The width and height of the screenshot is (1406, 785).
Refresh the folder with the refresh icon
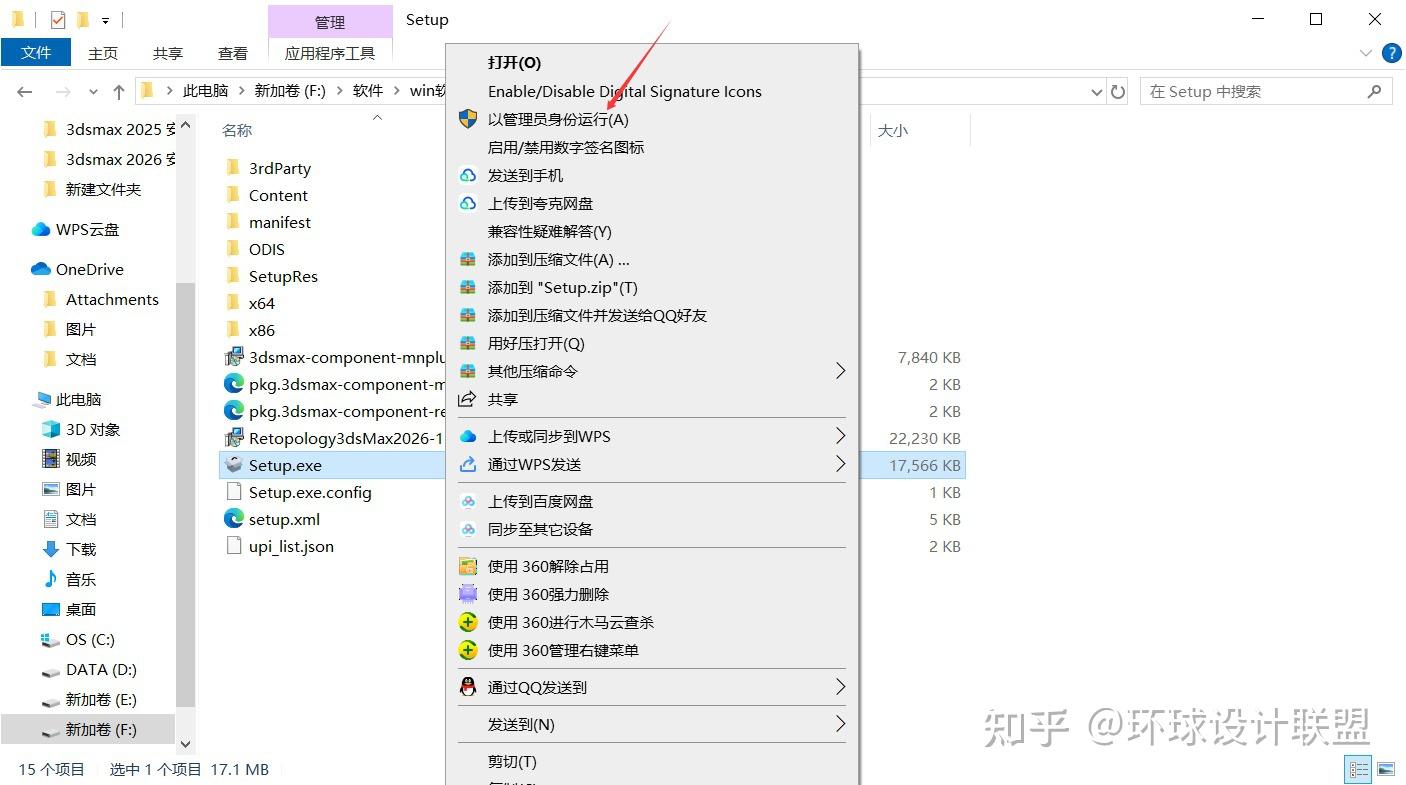[1119, 92]
